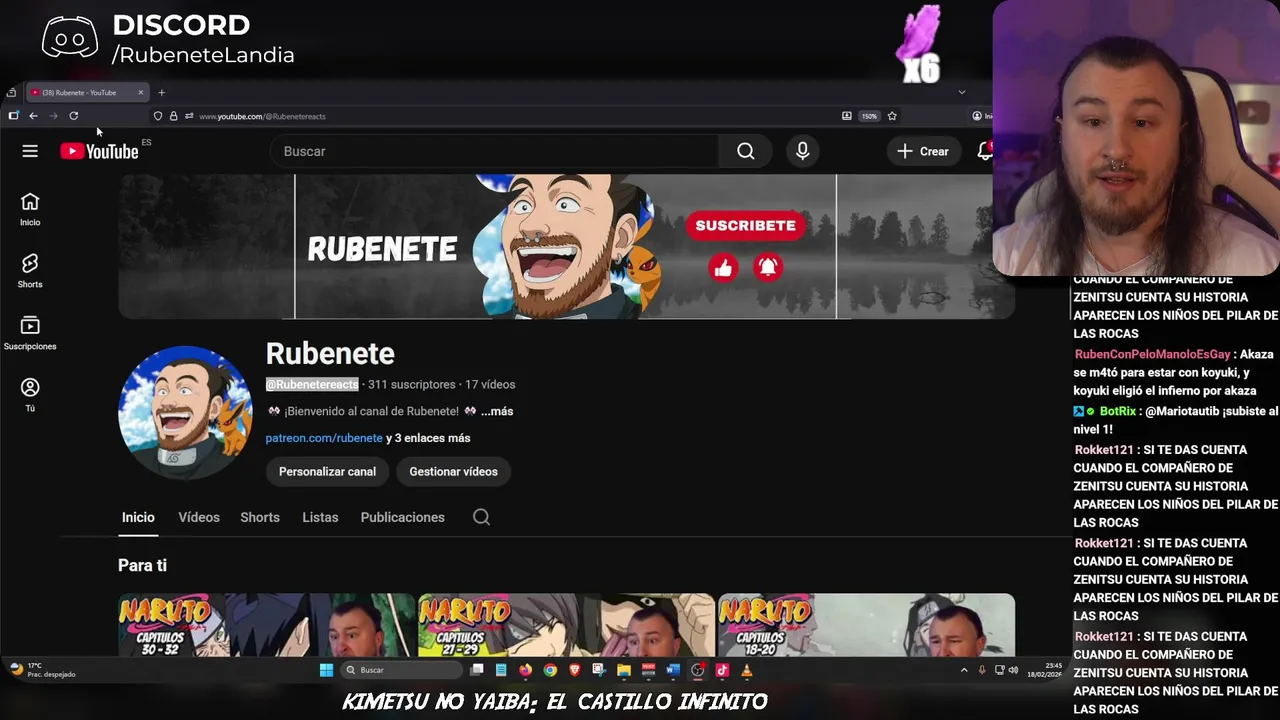The image size is (1280, 720).
Task: Click the Windows taskbar Buscar box
Action: tap(399, 670)
